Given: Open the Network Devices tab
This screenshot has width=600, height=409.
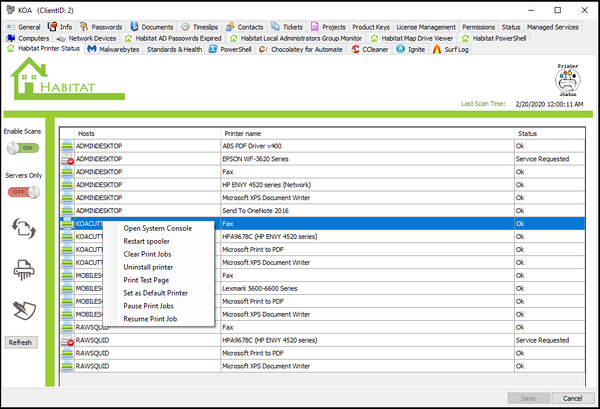Looking at the screenshot, I should pos(86,38).
